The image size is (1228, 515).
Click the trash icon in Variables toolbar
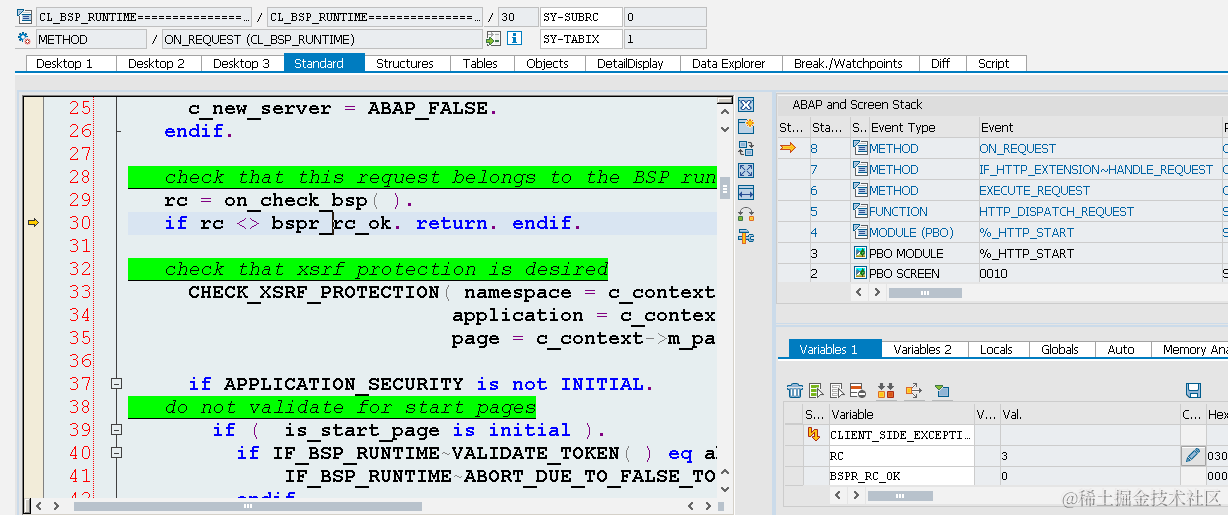(795, 390)
